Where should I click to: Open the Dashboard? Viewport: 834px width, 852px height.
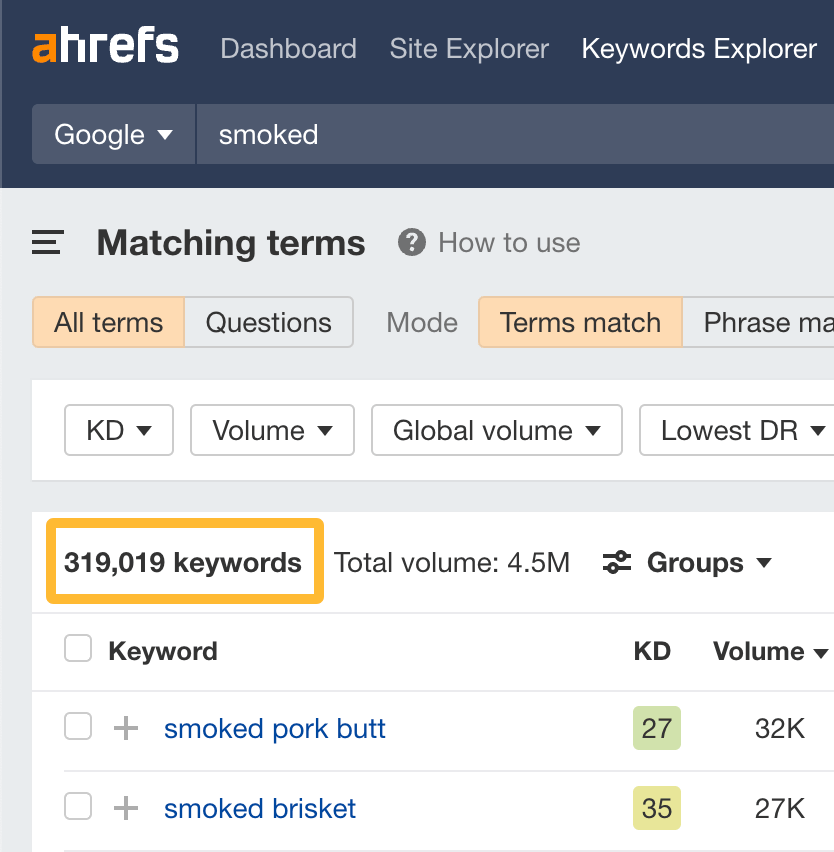click(x=288, y=48)
